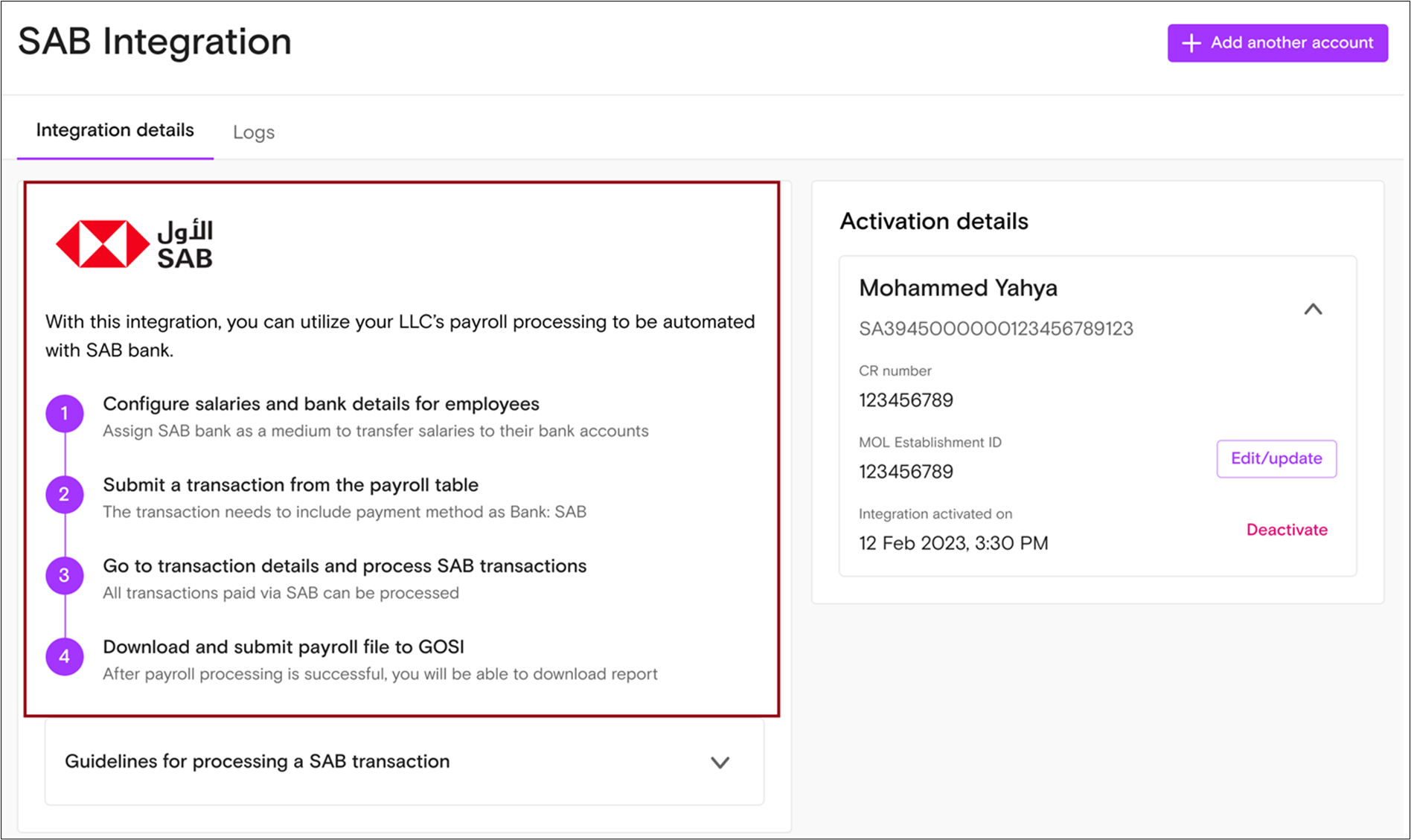Click the Deactivate link
This screenshot has height=840, width=1411.
coord(1287,530)
